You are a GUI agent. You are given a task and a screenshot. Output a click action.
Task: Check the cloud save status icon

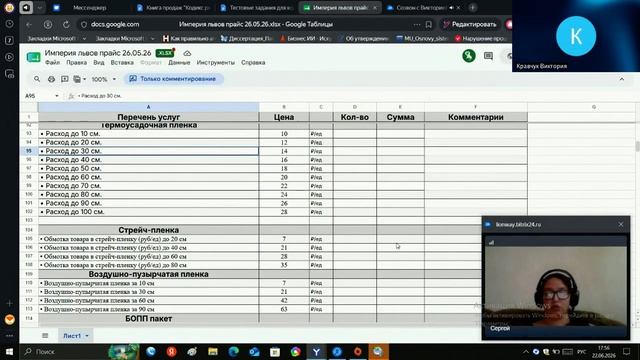point(187,53)
